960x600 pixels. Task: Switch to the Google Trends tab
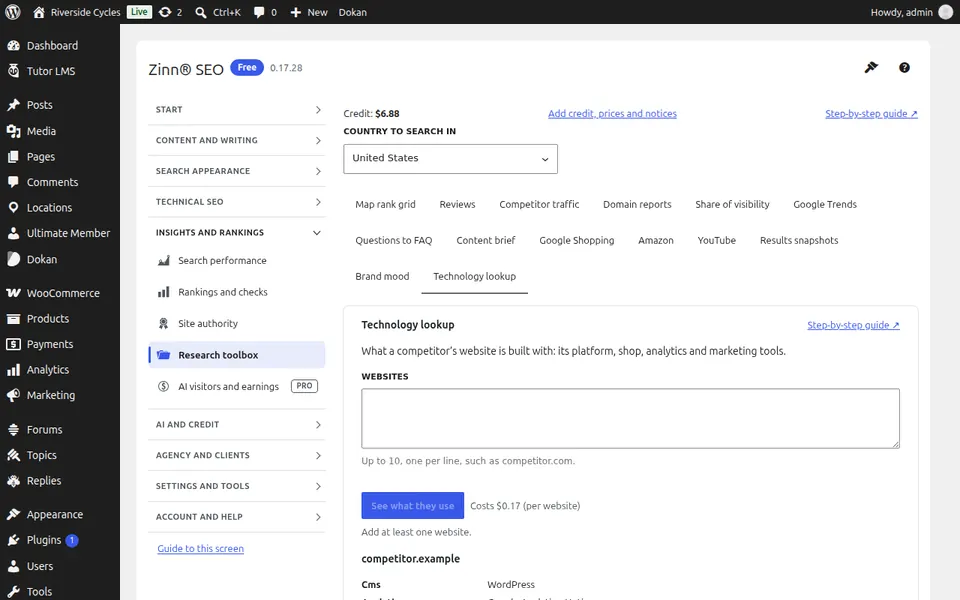(x=825, y=204)
